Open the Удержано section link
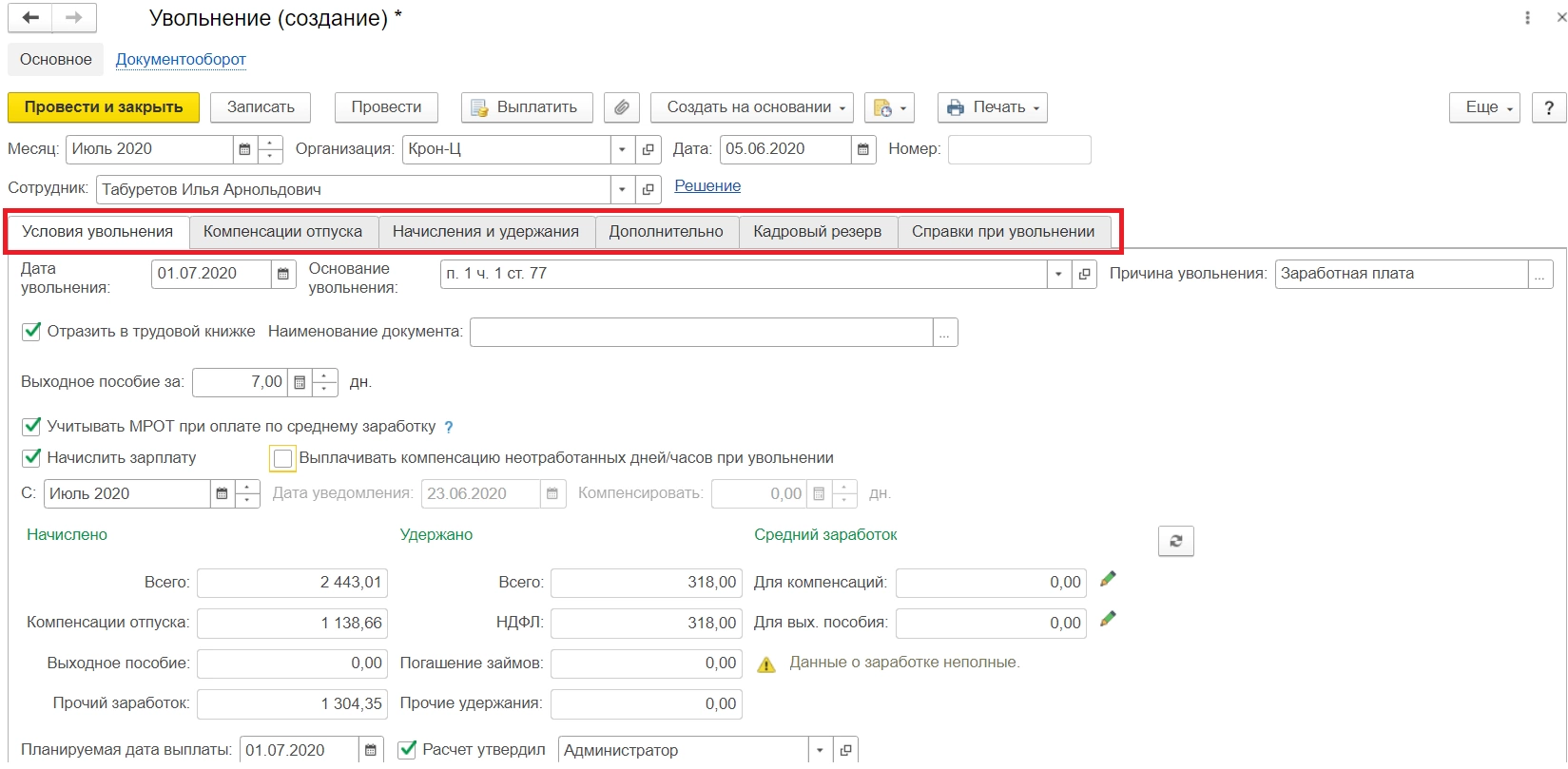The height and width of the screenshot is (769, 1568). tap(436, 535)
